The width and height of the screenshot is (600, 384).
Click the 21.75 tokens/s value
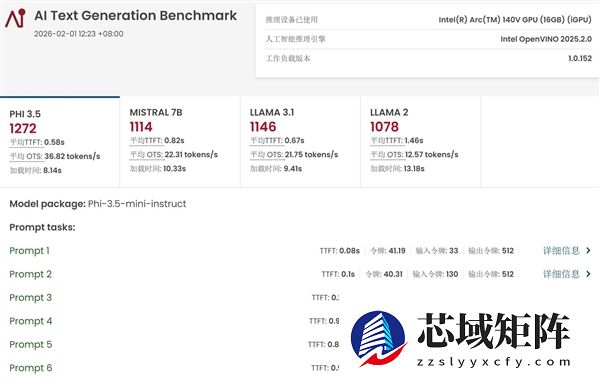[311, 155]
